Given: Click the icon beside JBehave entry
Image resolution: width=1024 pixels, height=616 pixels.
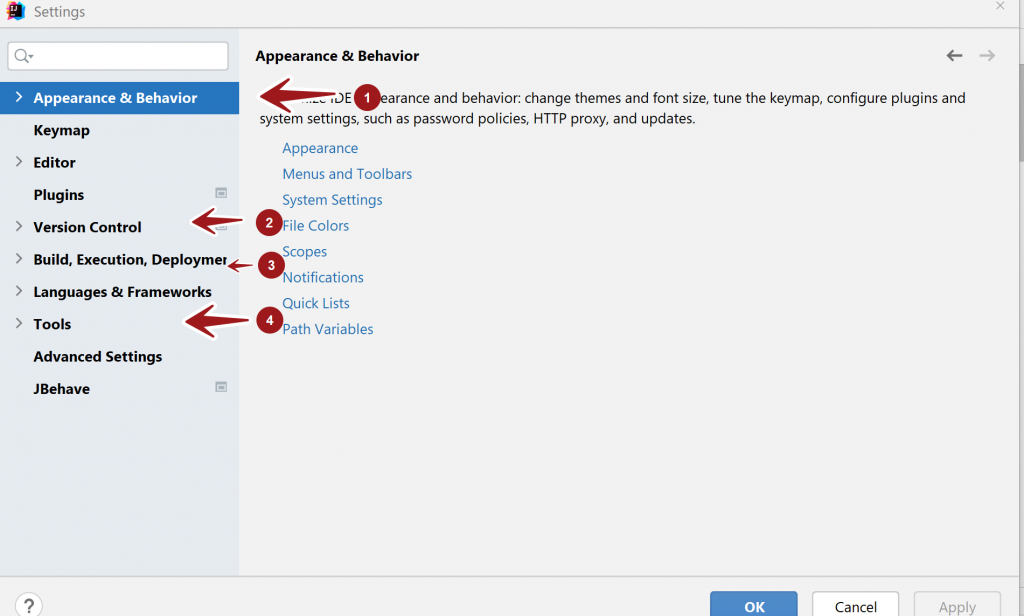Looking at the screenshot, I should coord(221,387).
